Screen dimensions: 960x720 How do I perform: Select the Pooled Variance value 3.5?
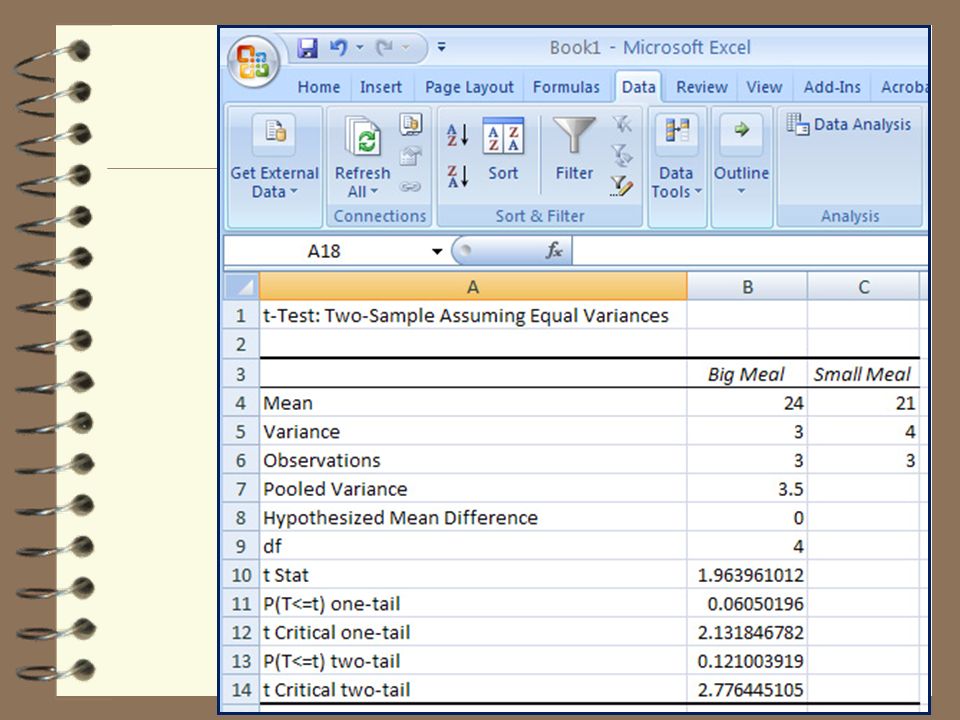coord(747,489)
